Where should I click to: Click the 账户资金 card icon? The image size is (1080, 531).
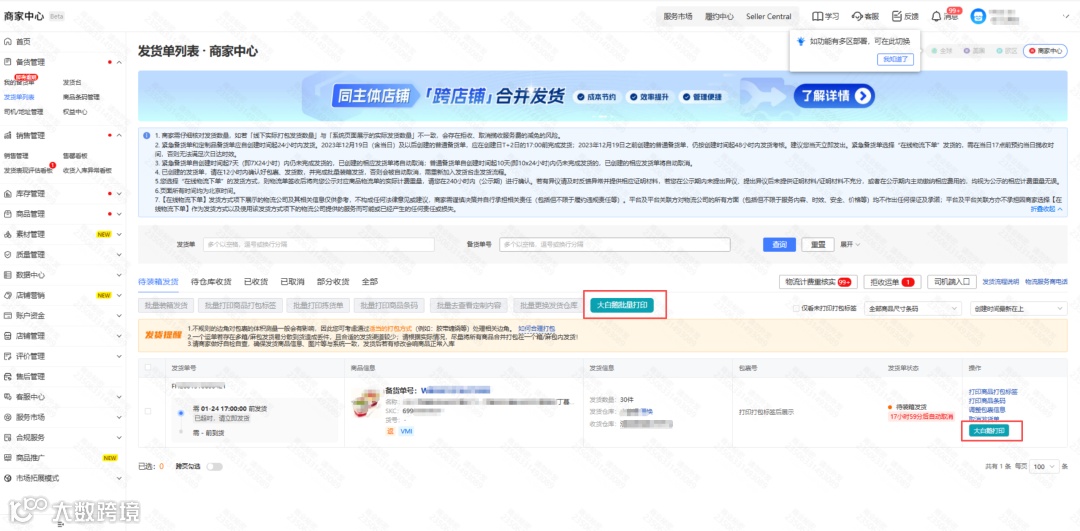8,315
